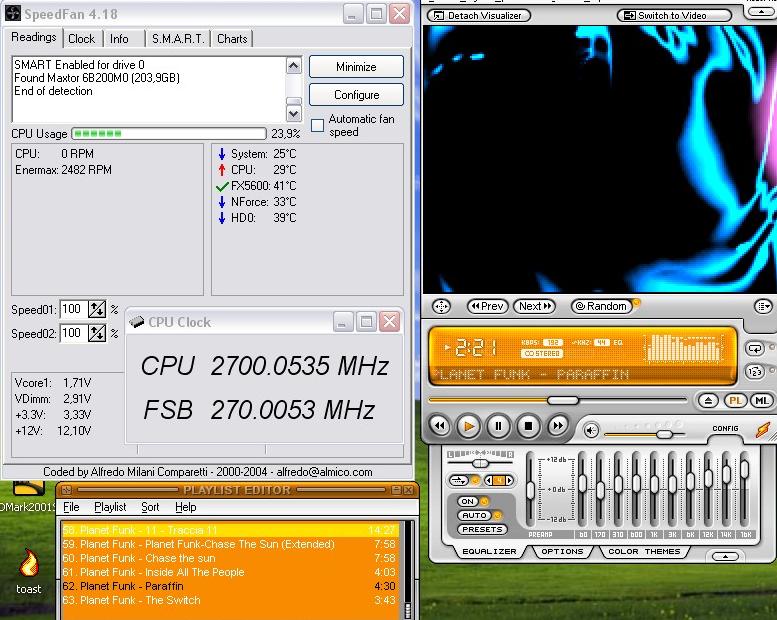The image size is (777, 620).
Task: Toggle the repeat loop icon
Action: tap(755, 348)
